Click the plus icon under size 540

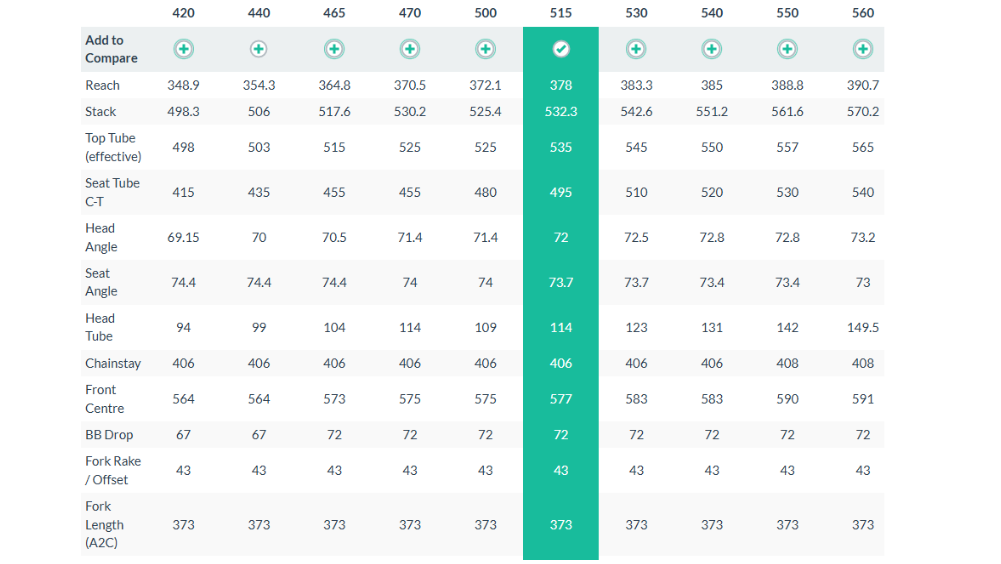(712, 49)
